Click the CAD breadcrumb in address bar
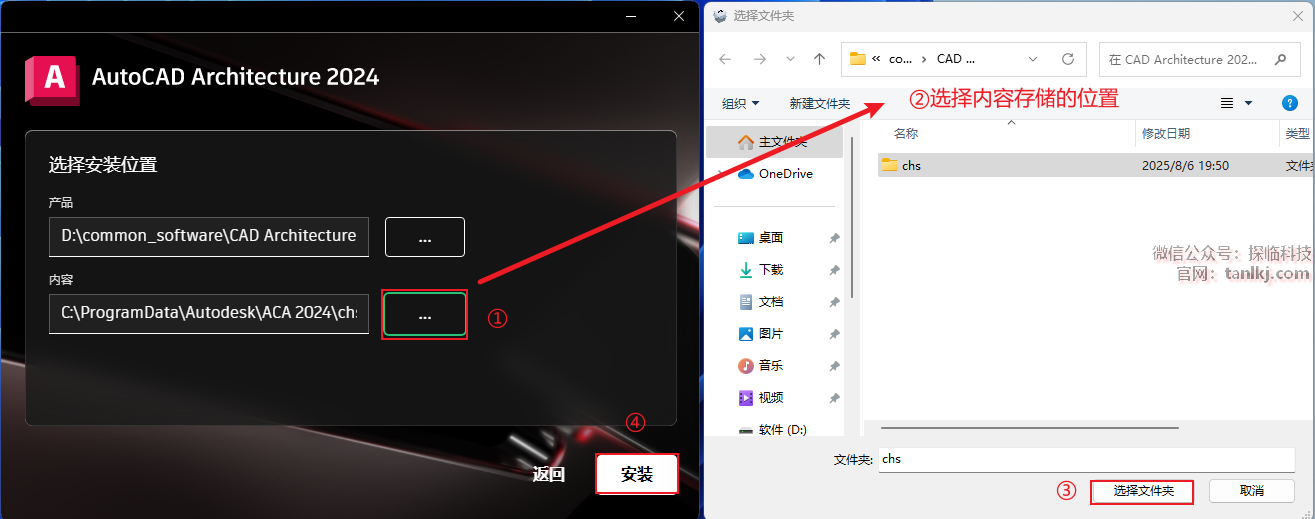The image size is (1315, 519). (955, 59)
